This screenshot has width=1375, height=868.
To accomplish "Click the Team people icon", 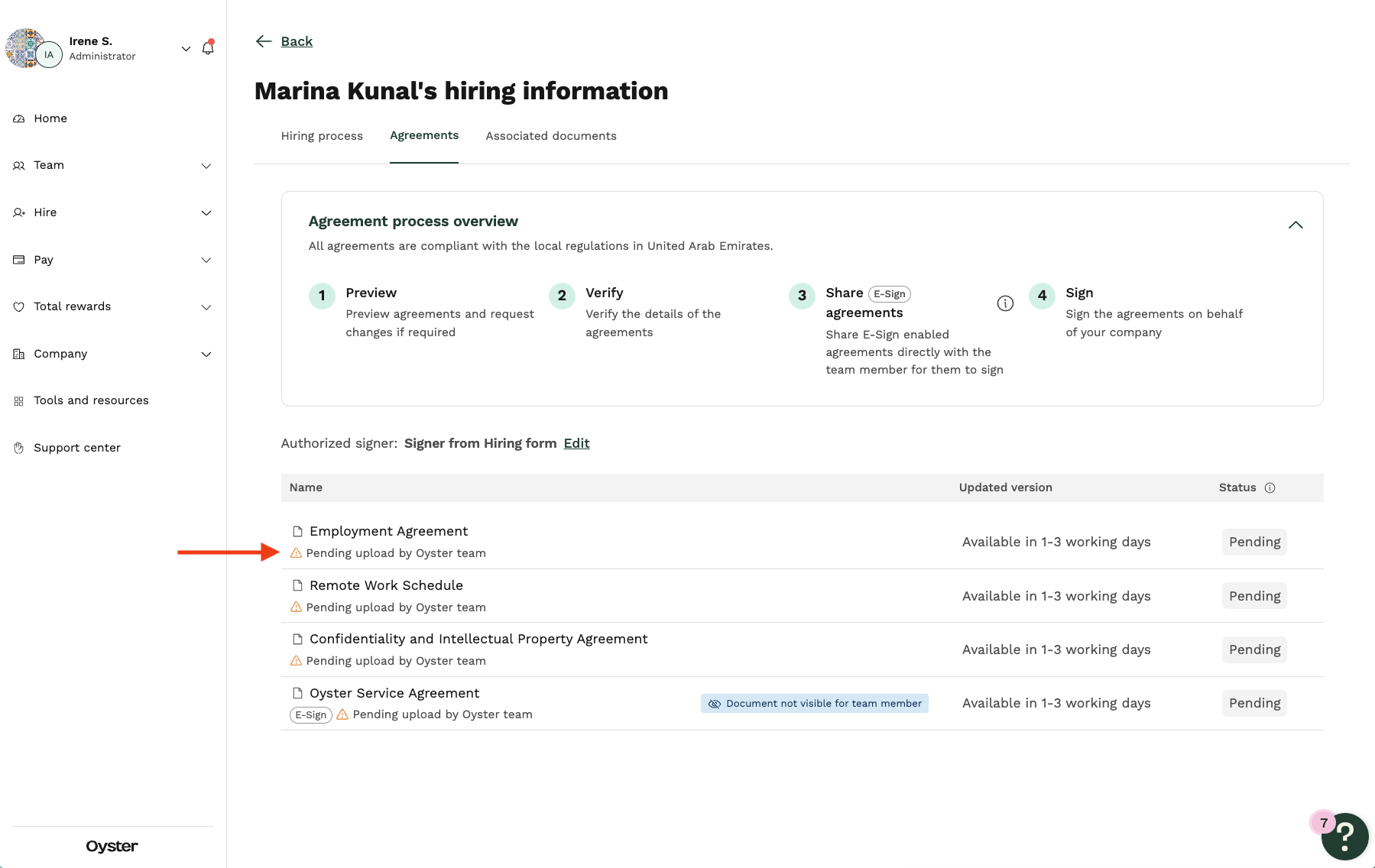I will 19,165.
